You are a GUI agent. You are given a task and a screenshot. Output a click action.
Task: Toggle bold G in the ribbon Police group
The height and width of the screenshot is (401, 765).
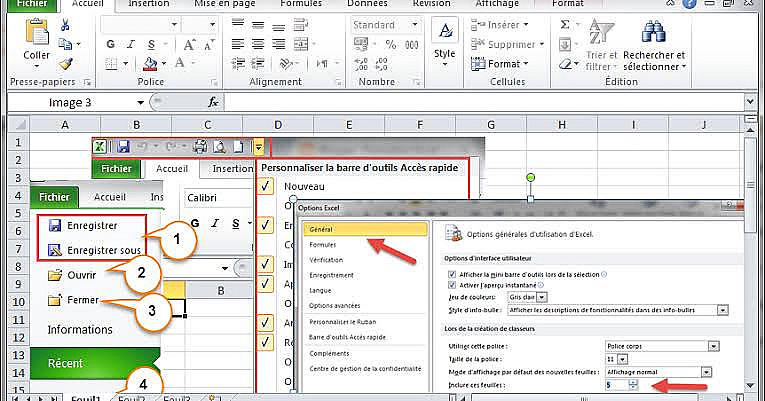click(111, 44)
